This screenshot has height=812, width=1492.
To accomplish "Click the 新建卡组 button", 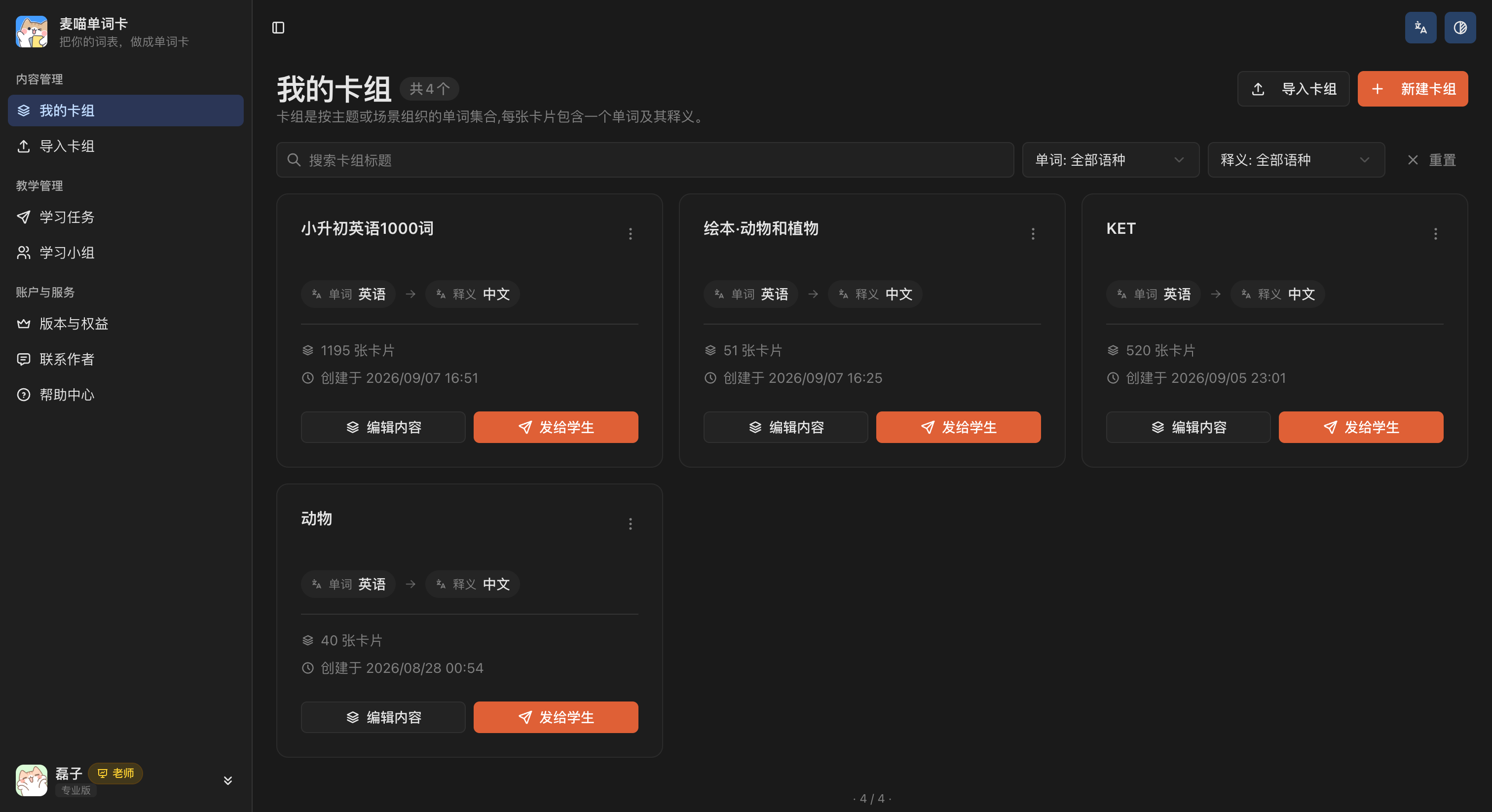I will 1412,89.
